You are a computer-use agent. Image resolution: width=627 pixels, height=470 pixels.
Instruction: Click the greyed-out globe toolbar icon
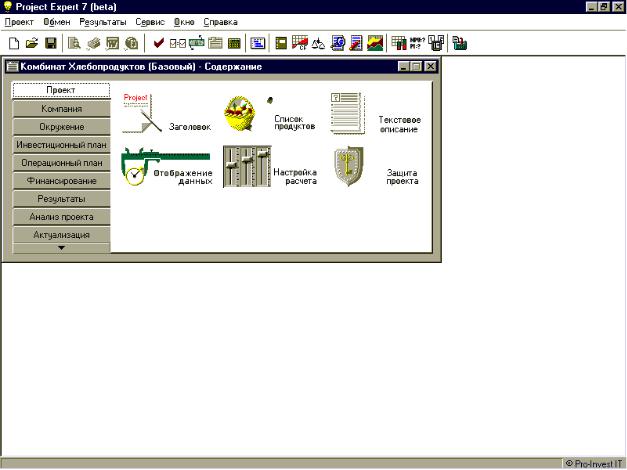pyautogui.click(x=131, y=43)
